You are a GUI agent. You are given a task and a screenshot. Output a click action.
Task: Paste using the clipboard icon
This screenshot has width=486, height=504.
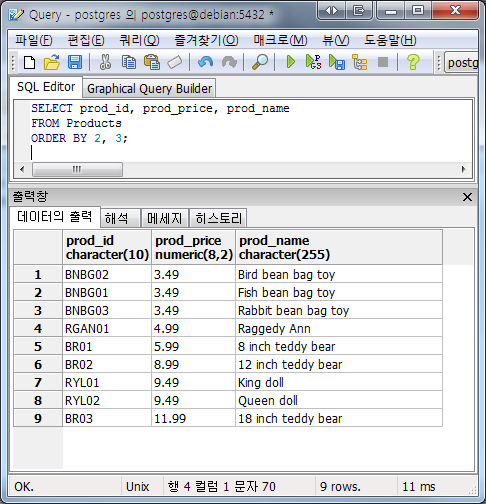(x=152, y=62)
